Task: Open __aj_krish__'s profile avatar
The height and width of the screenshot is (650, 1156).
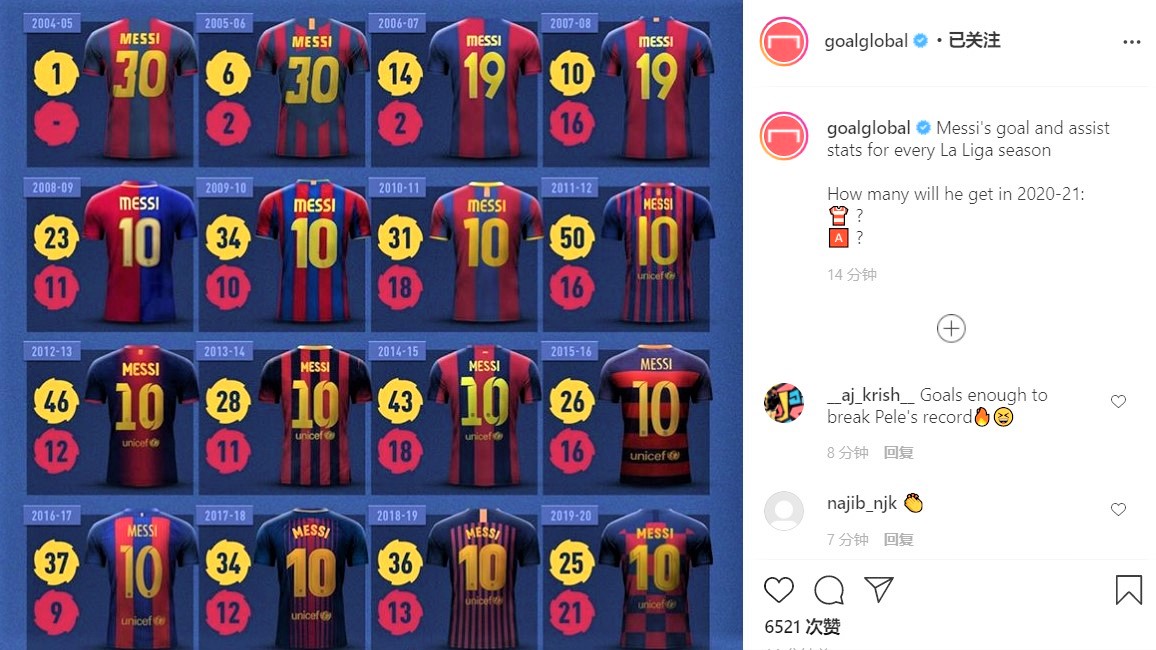Action: (784, 402)
